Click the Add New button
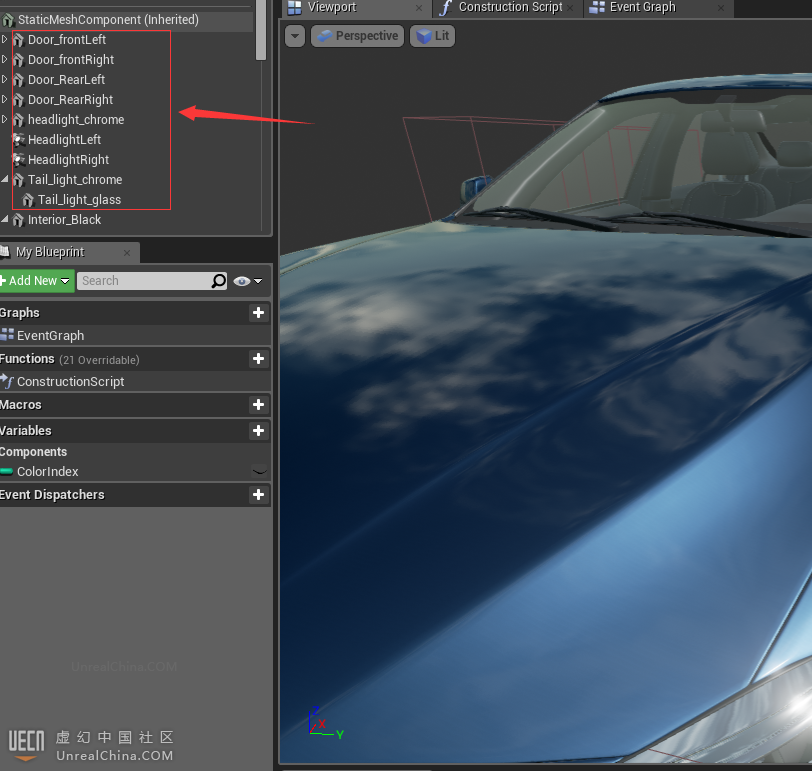This screenshot has width=812, height=771. point(36,281)
